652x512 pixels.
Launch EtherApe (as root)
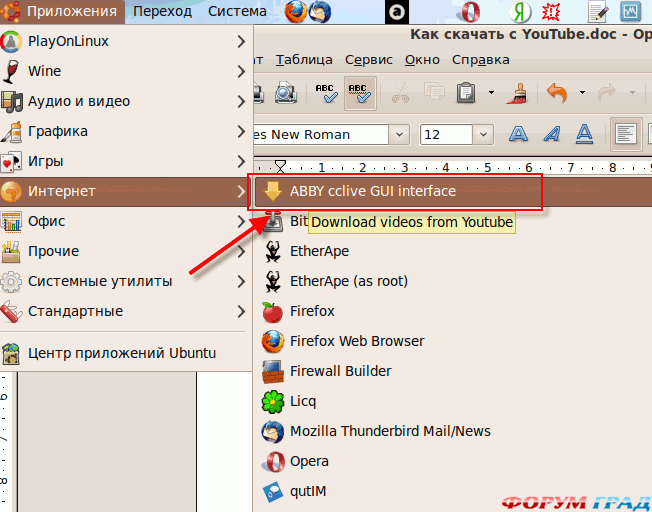pyautogui.click(x=453, y=281)
